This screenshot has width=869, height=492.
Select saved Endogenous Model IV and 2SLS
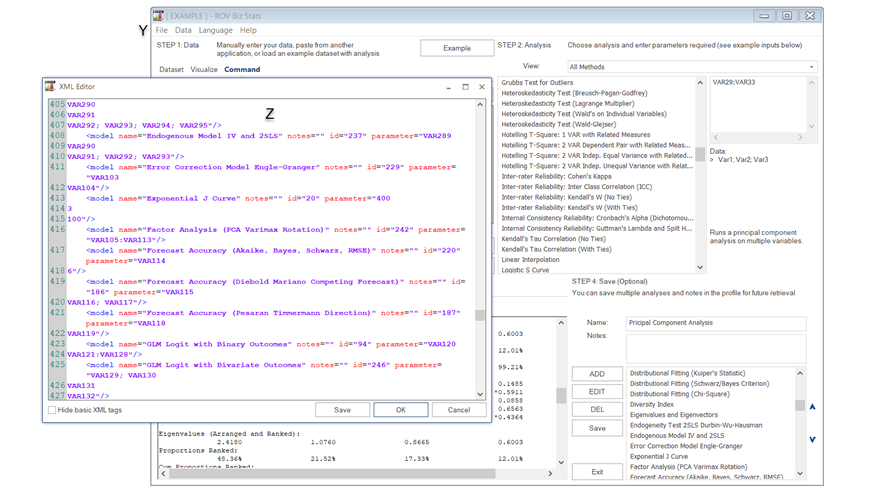[x=677, y=435]
